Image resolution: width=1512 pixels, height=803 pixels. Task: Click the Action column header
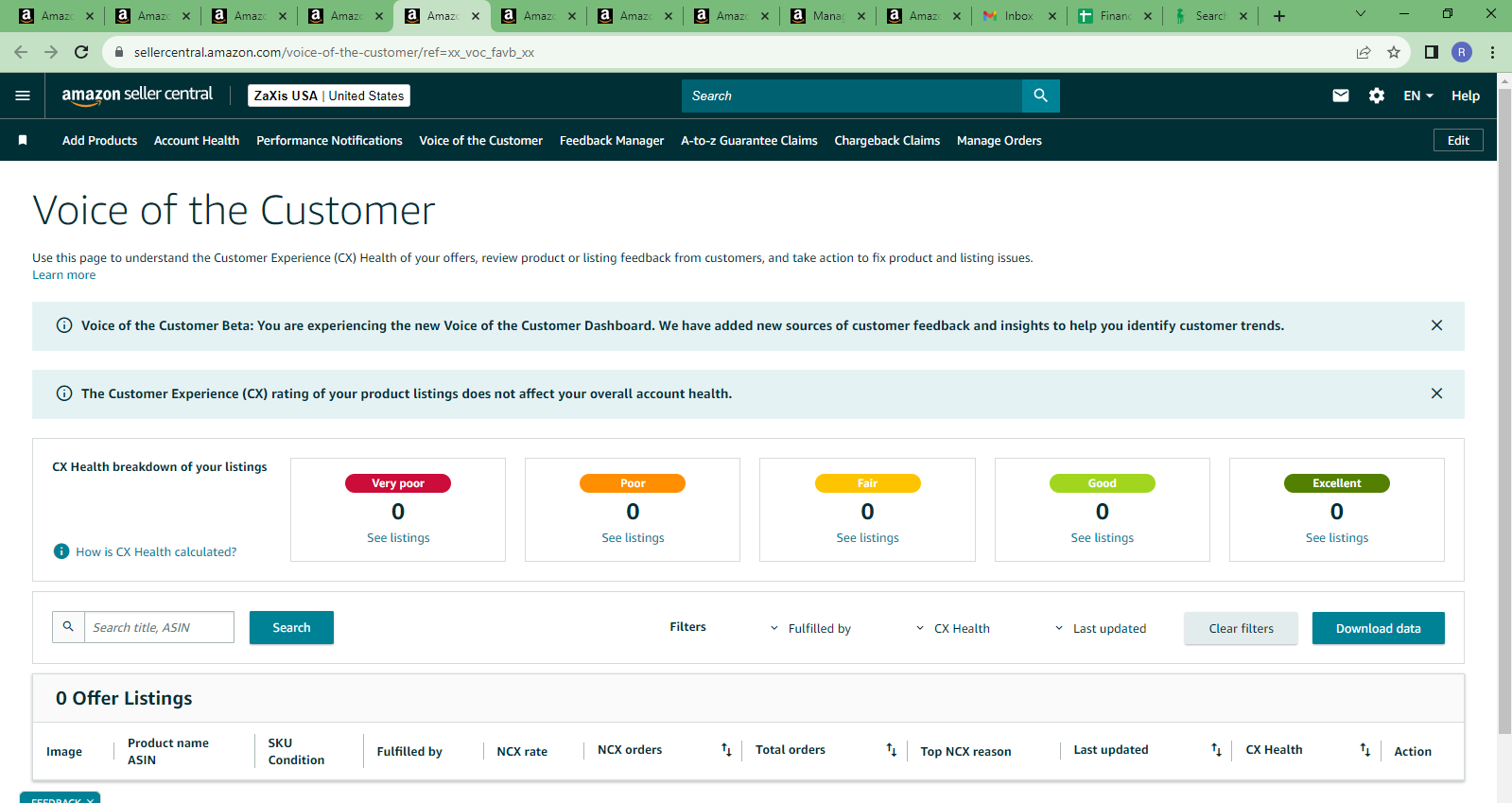(1413, 751)
